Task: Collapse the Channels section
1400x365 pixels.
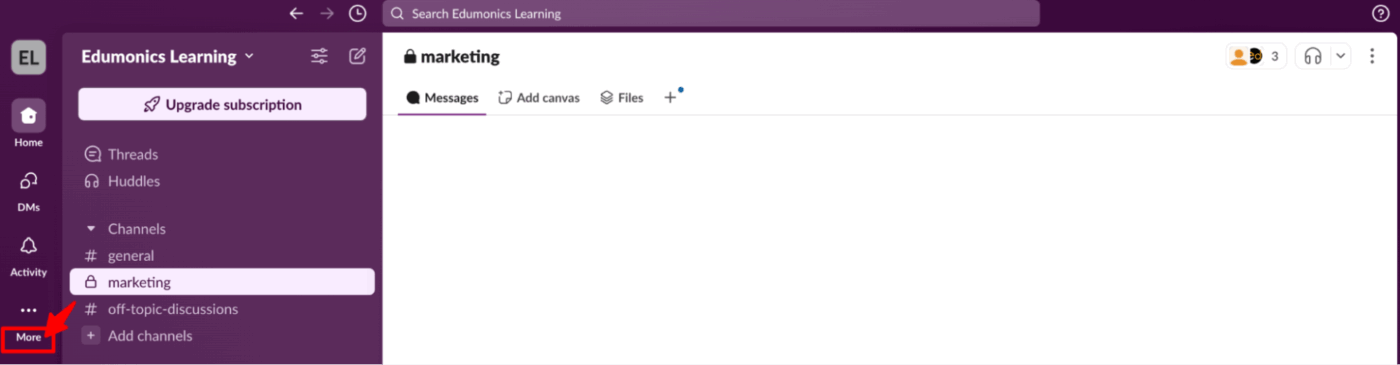Action: pos(91,229)
